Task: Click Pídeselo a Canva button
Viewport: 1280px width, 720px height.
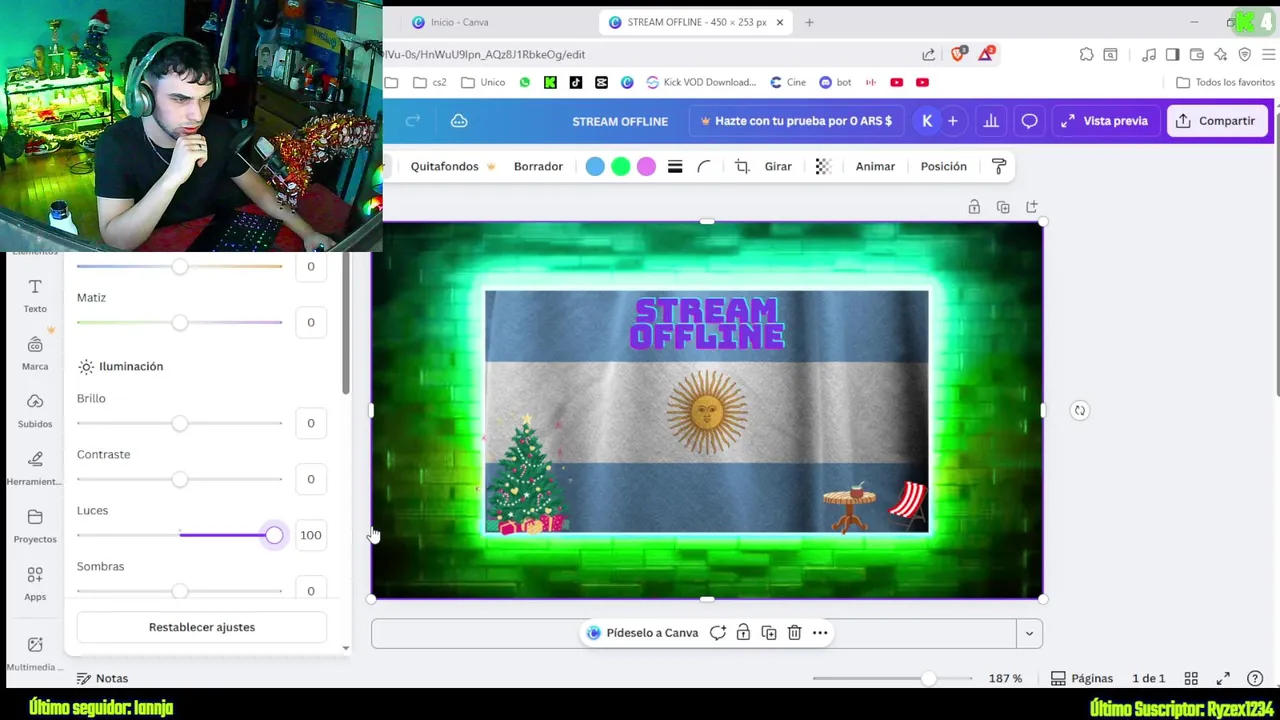Action: coord(642,633)
